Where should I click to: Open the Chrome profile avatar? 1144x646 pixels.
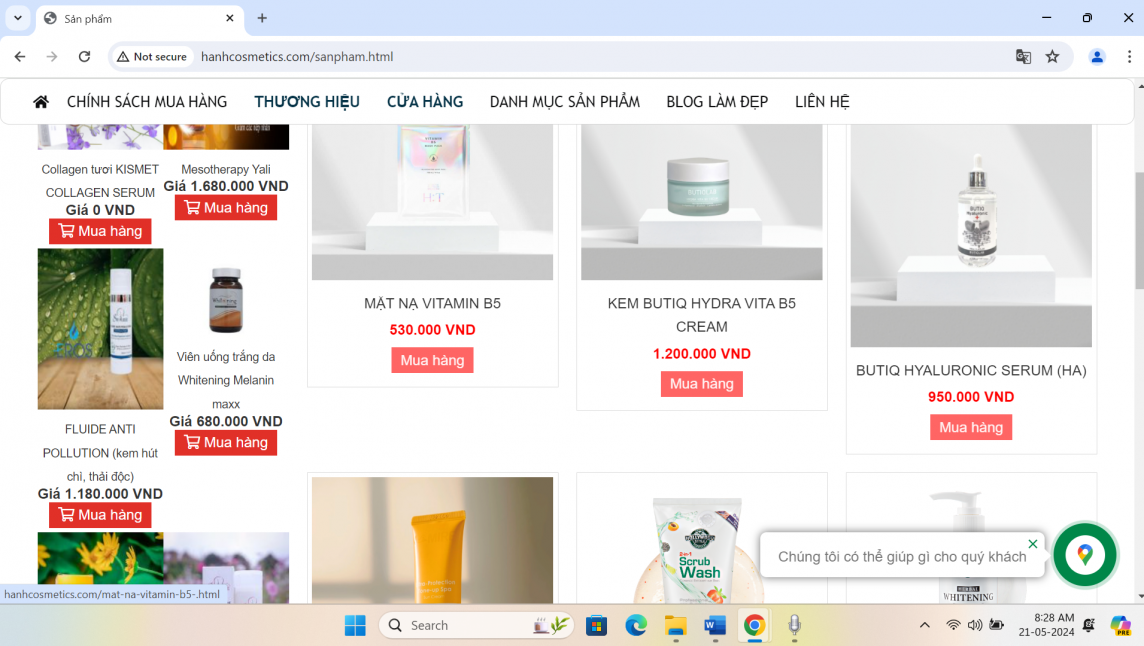coord(1097,57)
